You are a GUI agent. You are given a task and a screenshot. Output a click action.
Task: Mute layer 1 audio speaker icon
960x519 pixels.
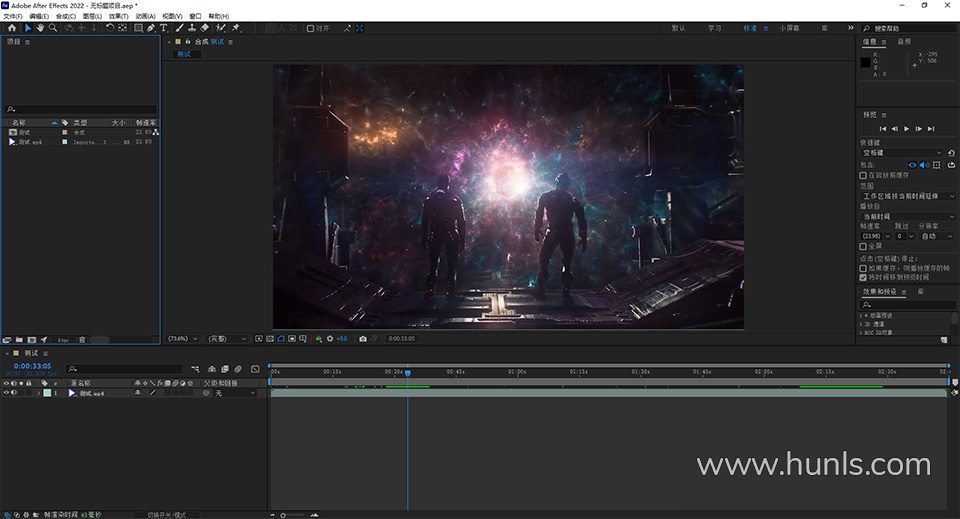click(x=13, y=393)
